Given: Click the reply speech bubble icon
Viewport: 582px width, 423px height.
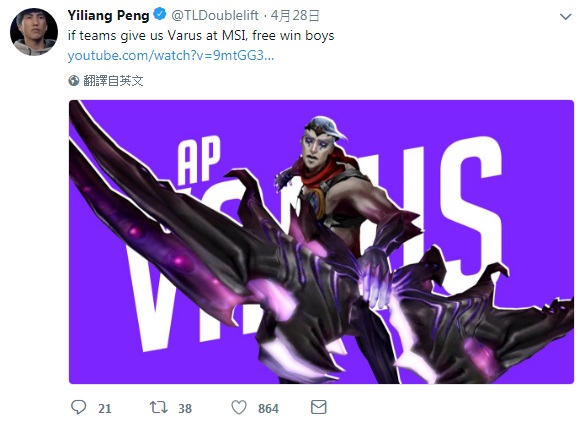Looking at the screenshot, I should click(79, 407).
